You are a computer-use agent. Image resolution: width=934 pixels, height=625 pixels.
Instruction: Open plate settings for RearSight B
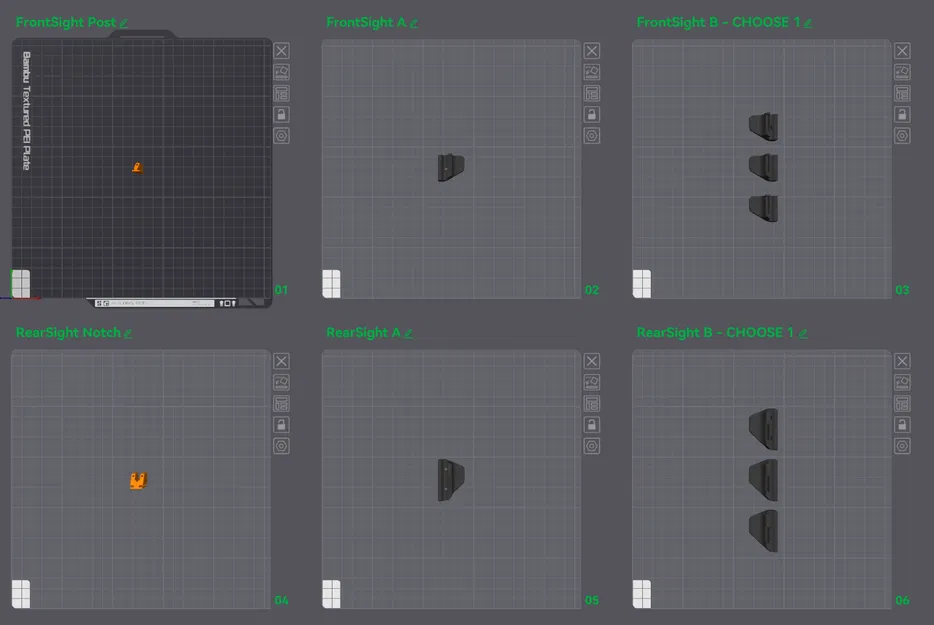pyautogui.click(x=902, y=446)
